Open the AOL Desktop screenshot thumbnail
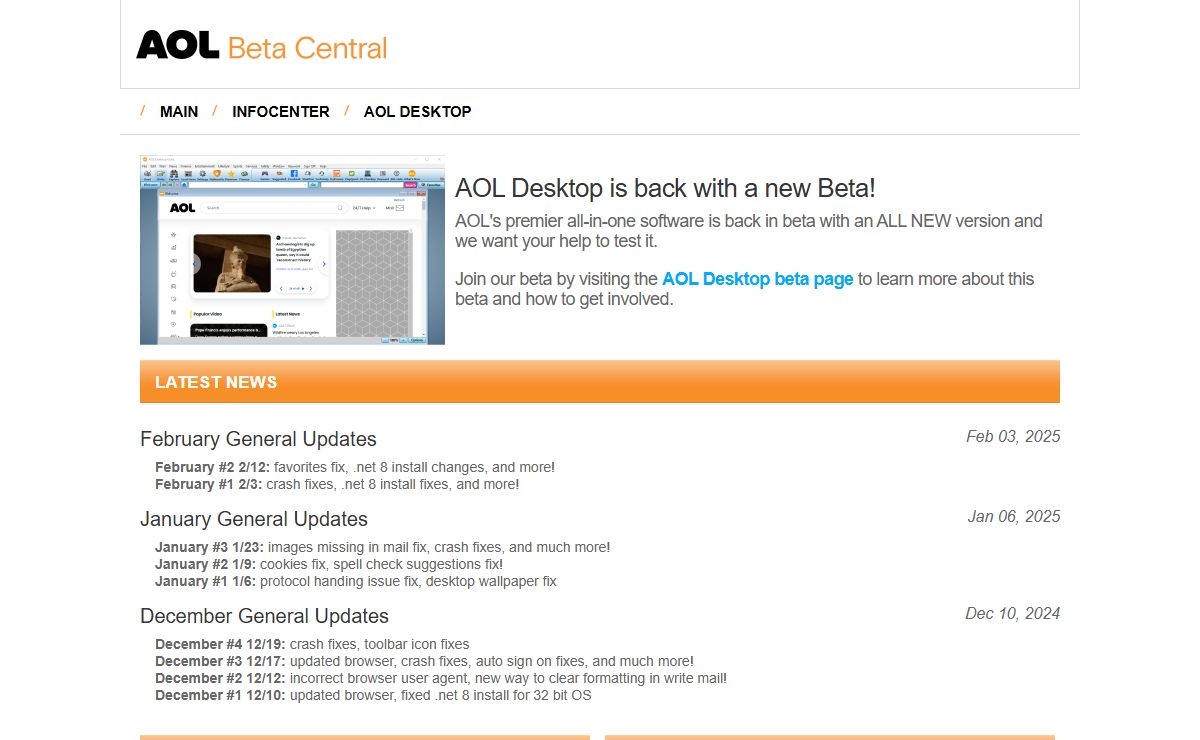Screen dimensions: 1200x740 tap(292, 250)
